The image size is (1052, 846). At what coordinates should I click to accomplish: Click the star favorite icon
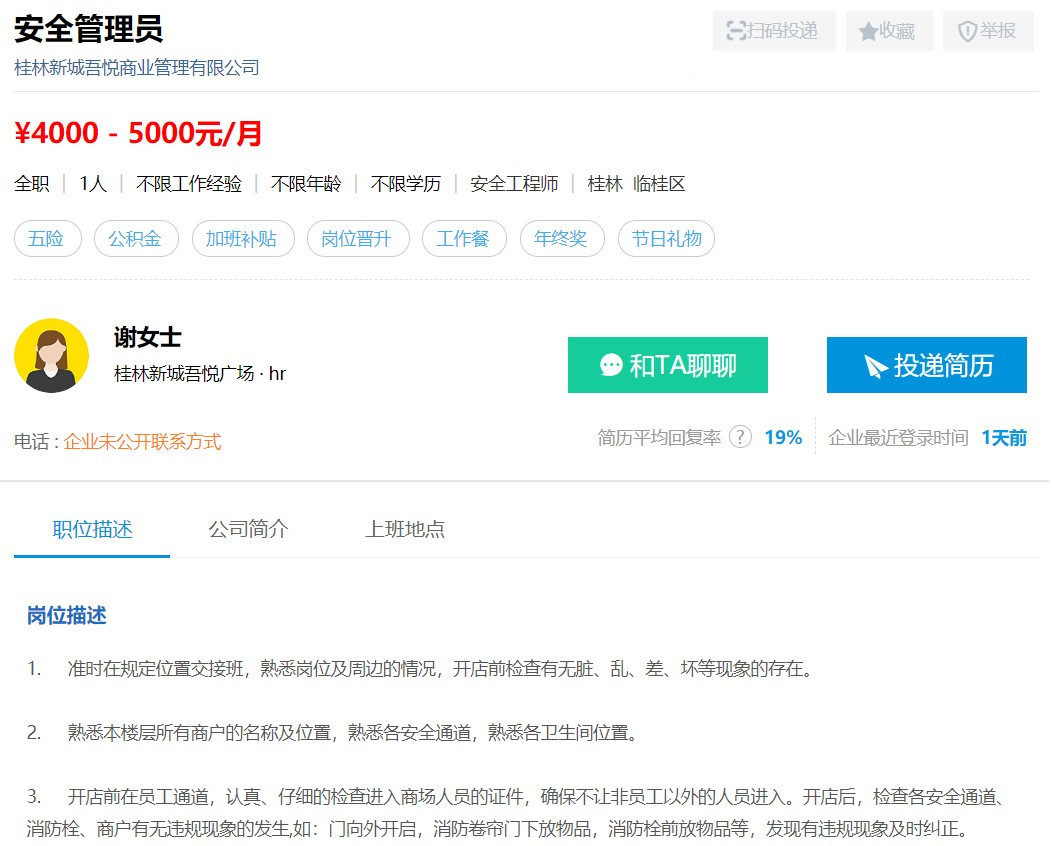click(x=868, y=31)
